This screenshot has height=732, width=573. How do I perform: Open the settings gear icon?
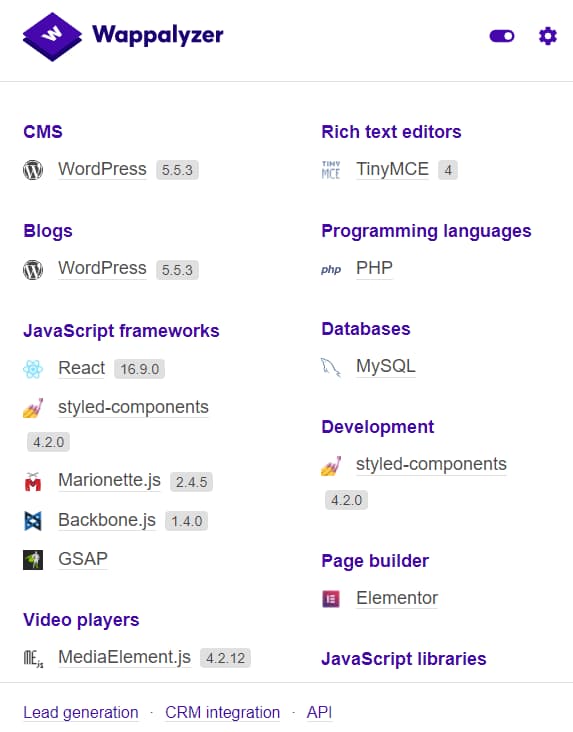tap(548, 36)
